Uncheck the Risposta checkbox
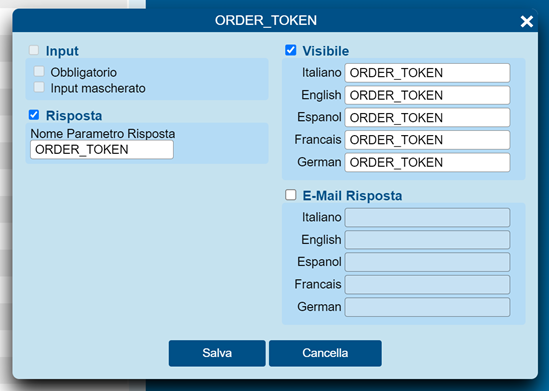 pyautogui.click(x=34, y=115)
